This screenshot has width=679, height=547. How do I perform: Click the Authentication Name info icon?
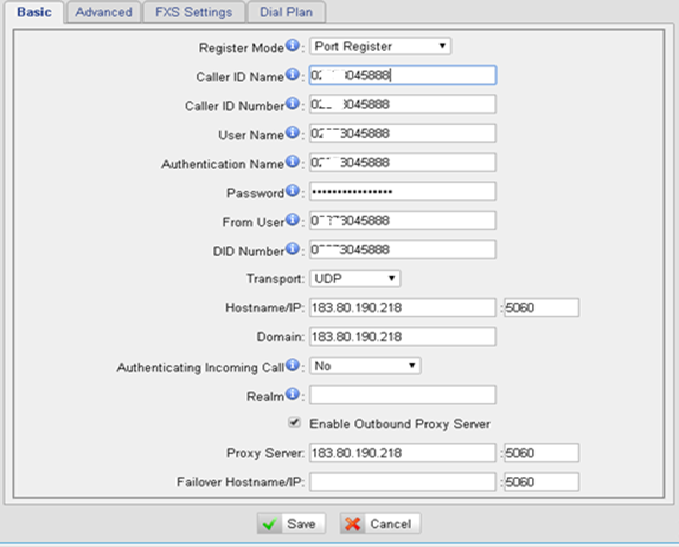coord(293,162)
